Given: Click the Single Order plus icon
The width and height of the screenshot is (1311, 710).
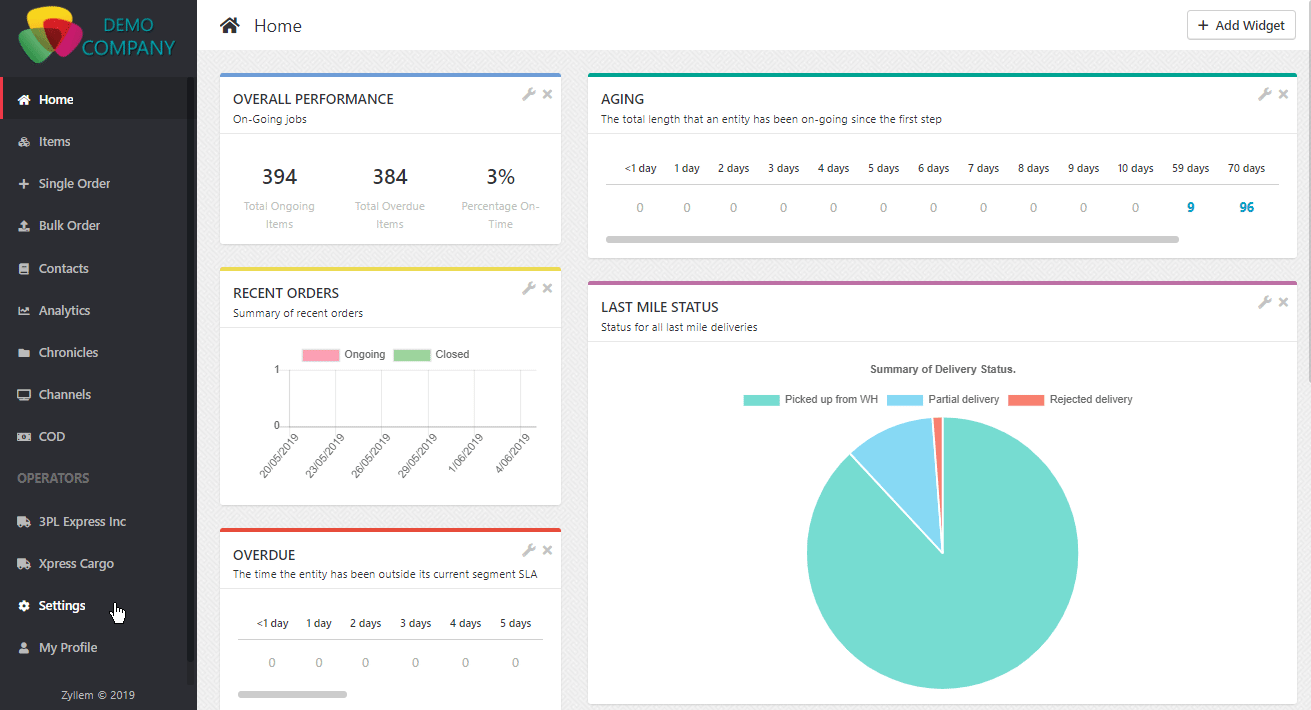Looking at the screenshot, I should point(24,184).
